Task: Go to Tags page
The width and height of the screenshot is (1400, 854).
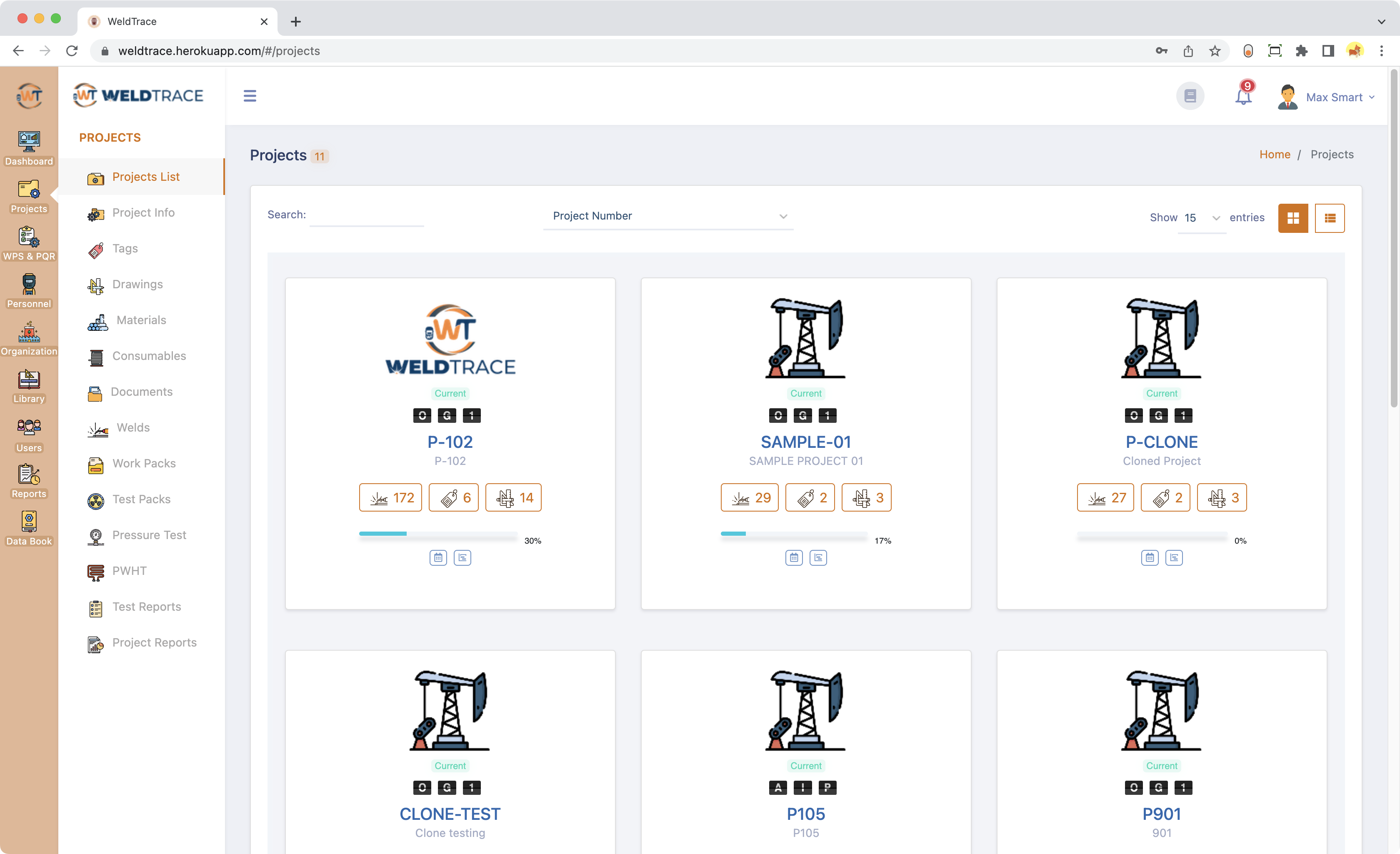Action: point(142,248)
